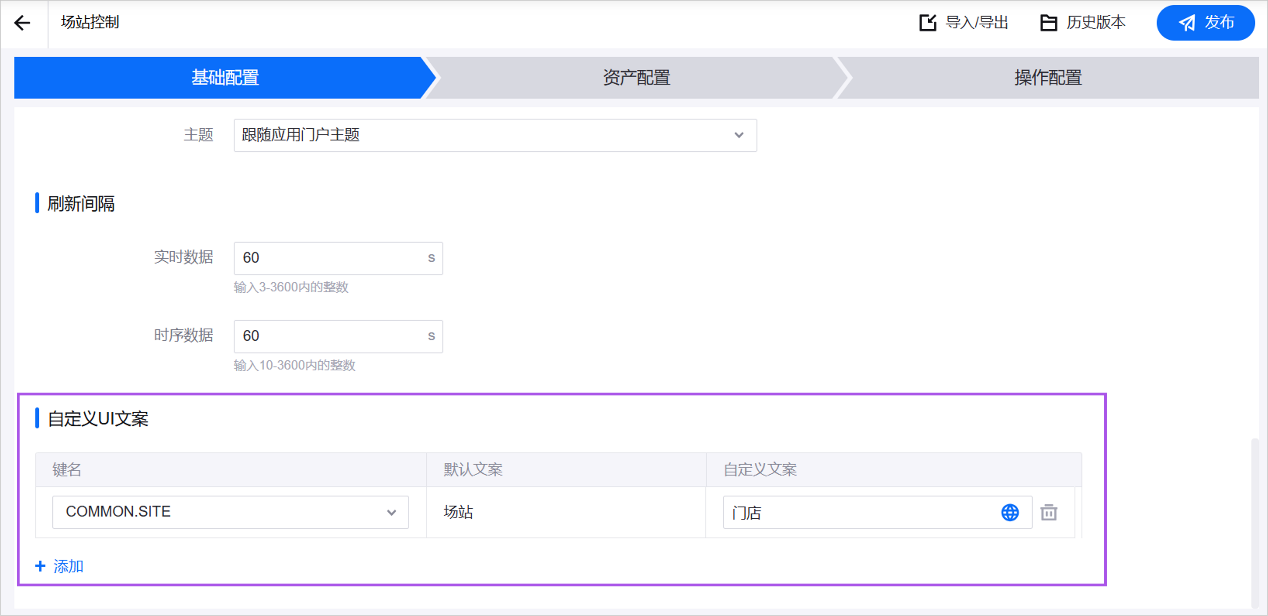Click the 实时数据 interval input field

coord(328,258)
